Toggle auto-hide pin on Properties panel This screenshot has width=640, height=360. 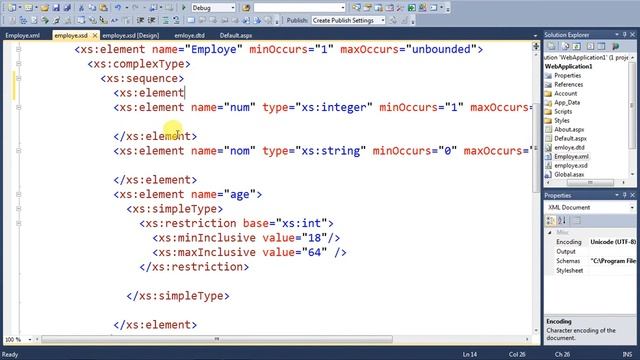(624, 196)
